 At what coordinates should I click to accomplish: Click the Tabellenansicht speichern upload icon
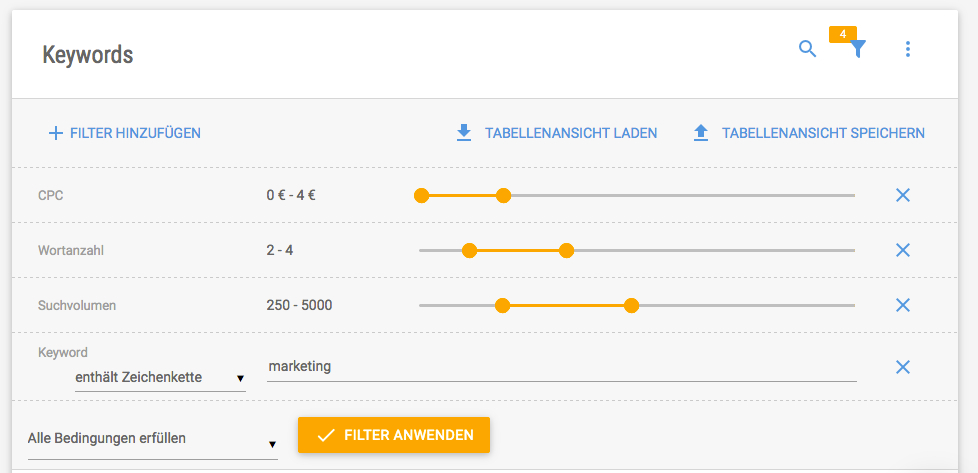[x=701, y=132]
